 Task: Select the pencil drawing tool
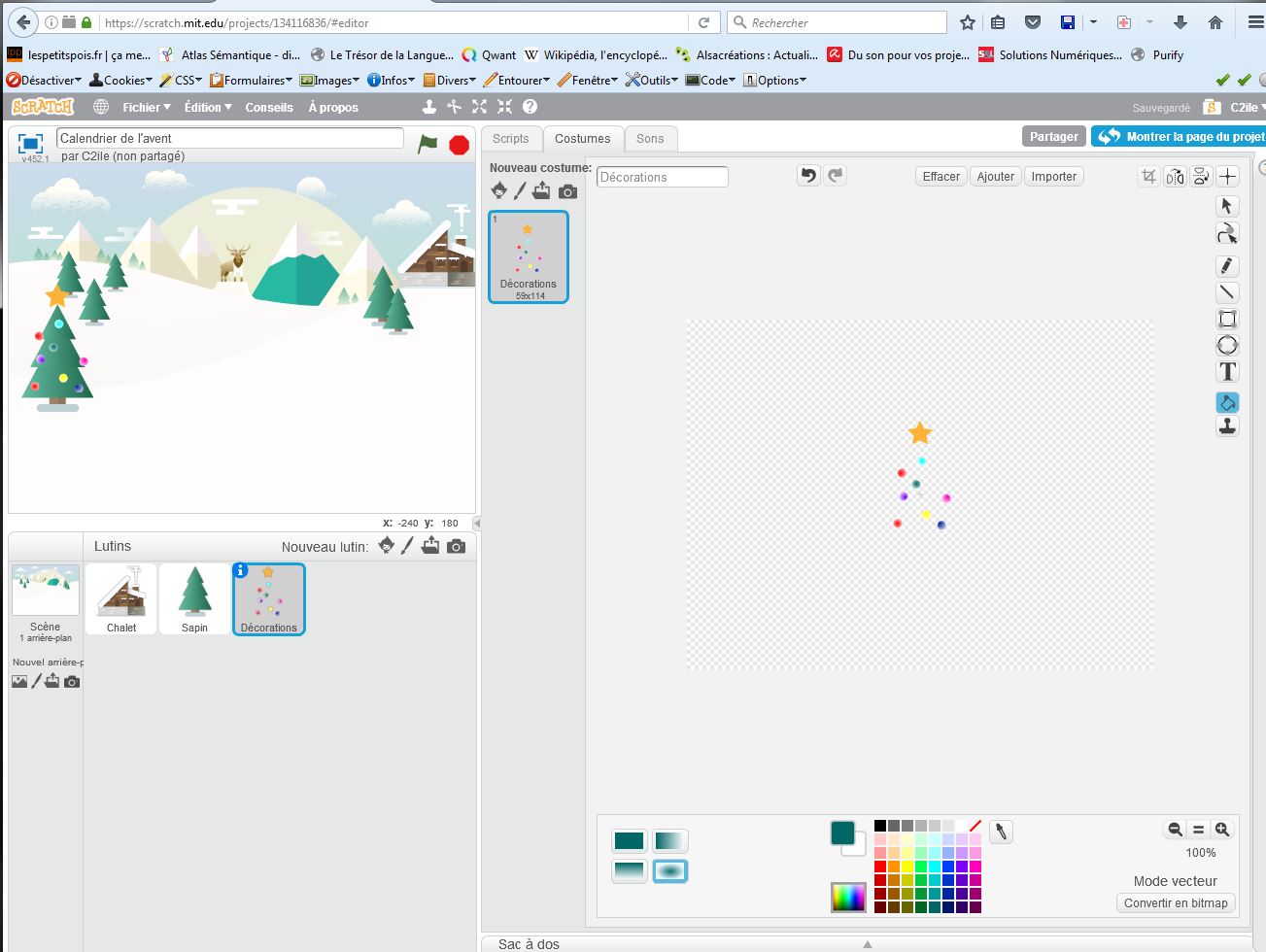[1227, 266]
